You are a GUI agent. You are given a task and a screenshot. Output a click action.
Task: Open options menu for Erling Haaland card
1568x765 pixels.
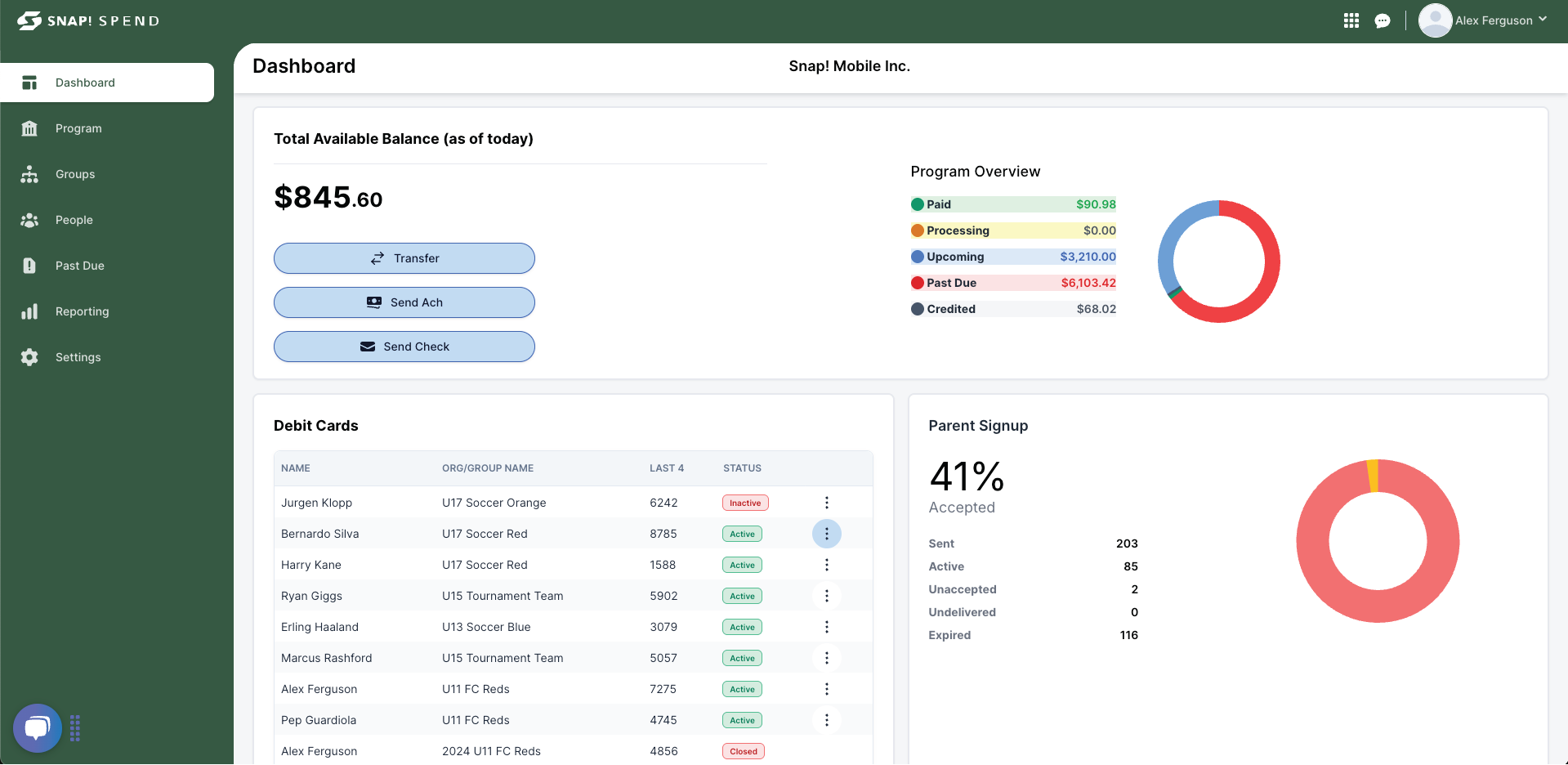click(x=826, y=627)
